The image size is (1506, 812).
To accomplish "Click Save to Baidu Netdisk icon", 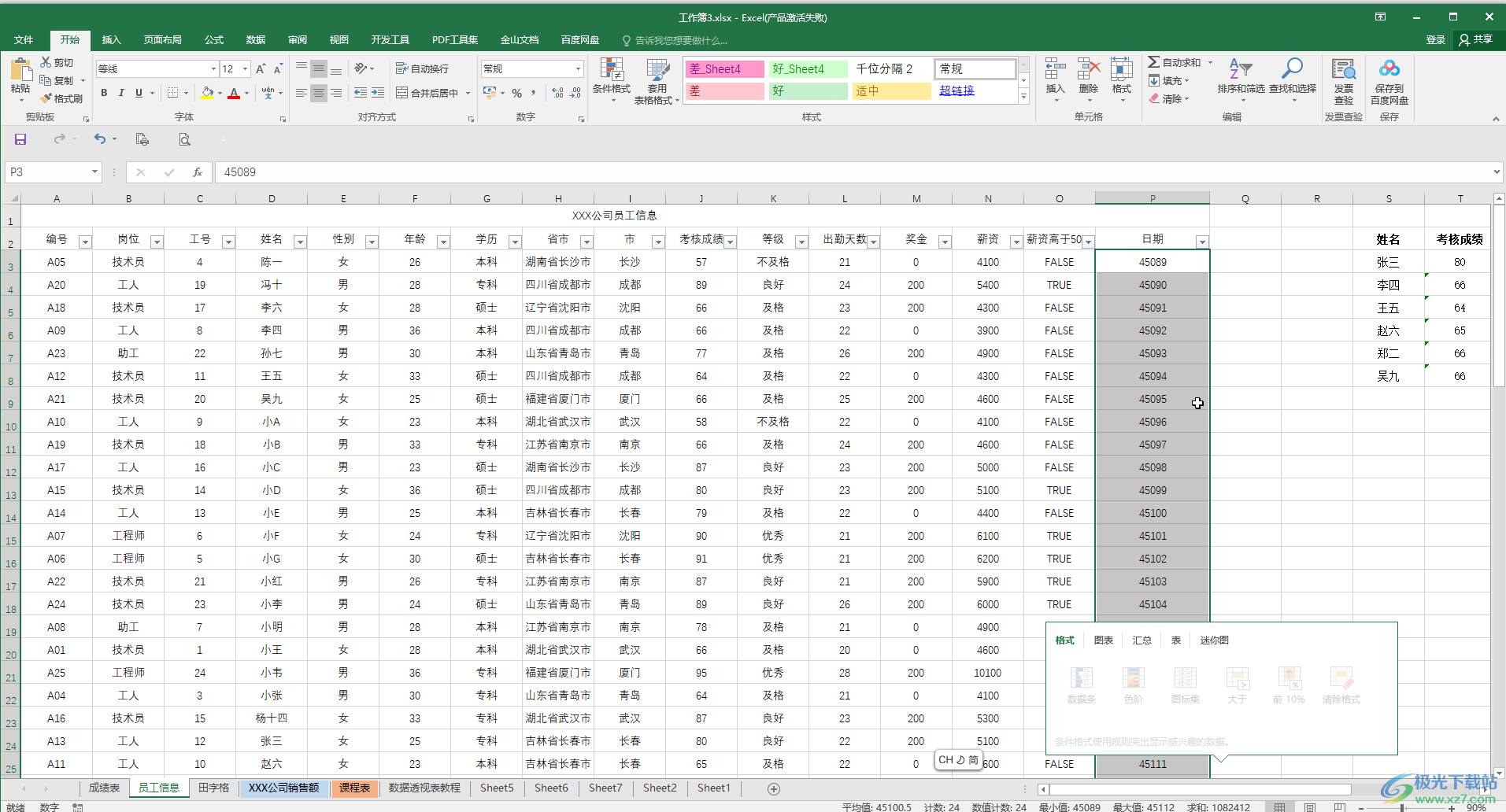I will pos(1389,69).
